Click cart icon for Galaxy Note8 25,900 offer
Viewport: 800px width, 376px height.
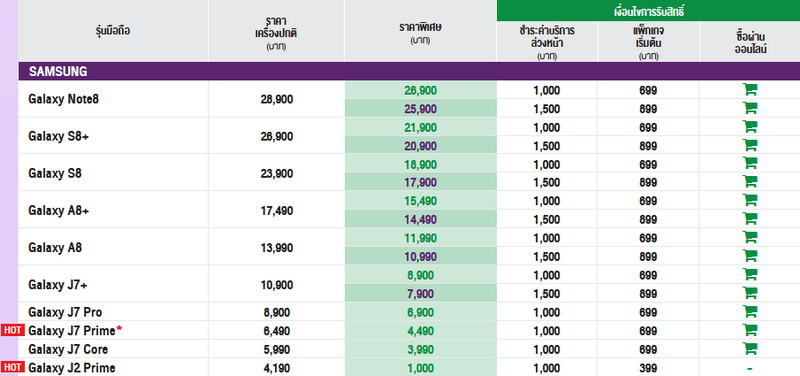click(749, 108)
